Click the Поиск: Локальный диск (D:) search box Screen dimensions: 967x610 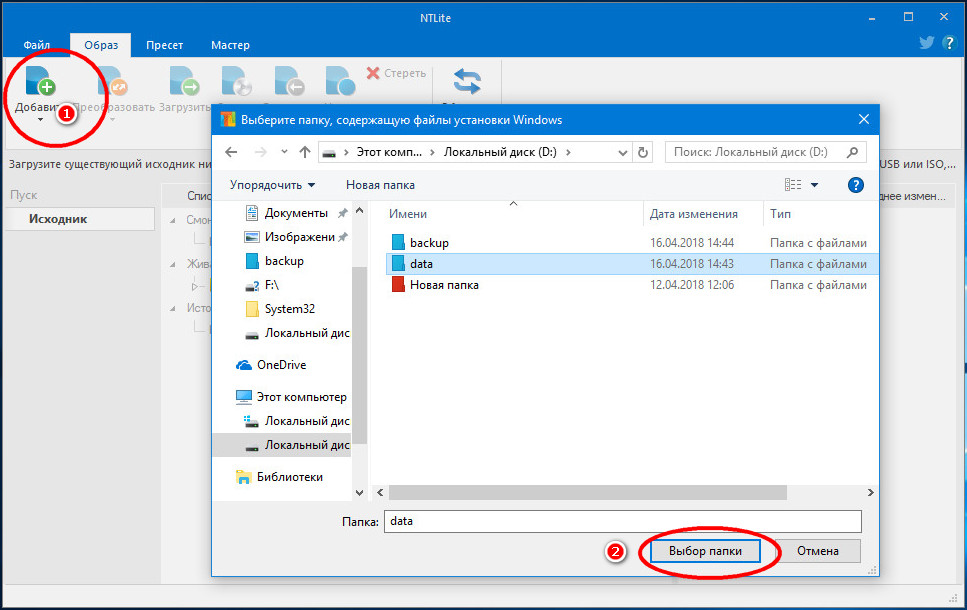point(765,152)
